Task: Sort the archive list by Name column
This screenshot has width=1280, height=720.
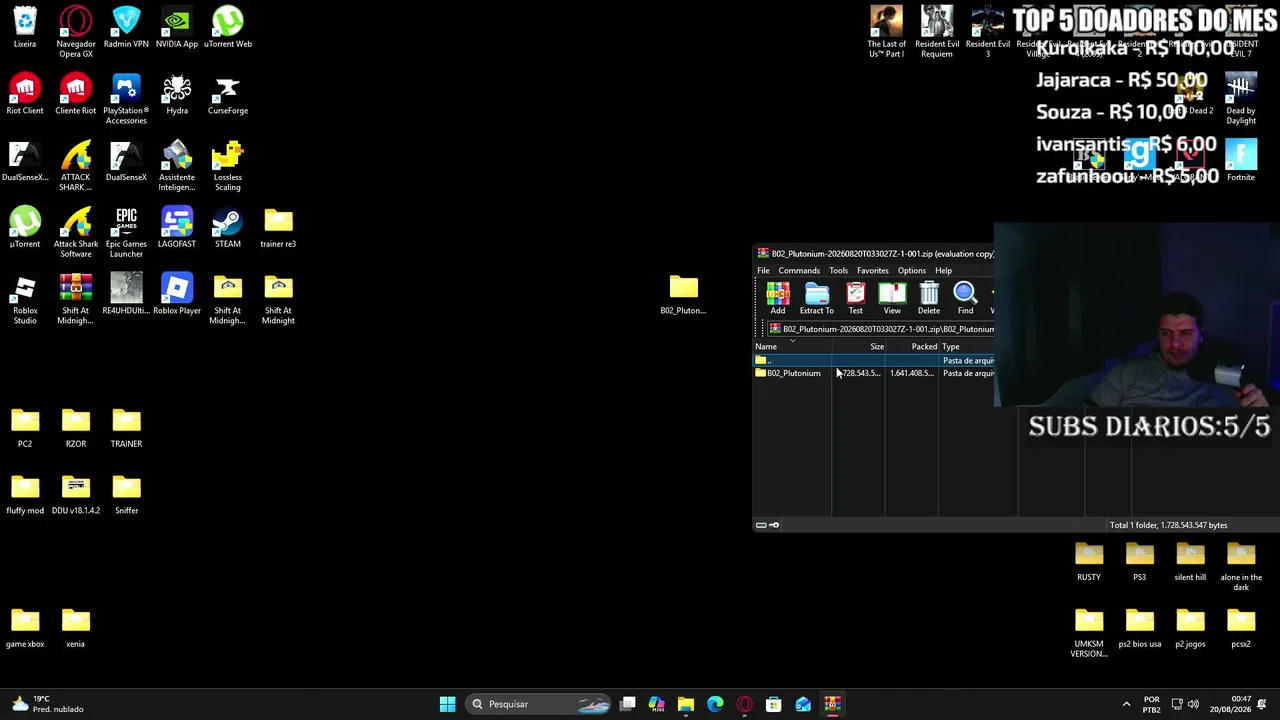Action: coord(793,347)
